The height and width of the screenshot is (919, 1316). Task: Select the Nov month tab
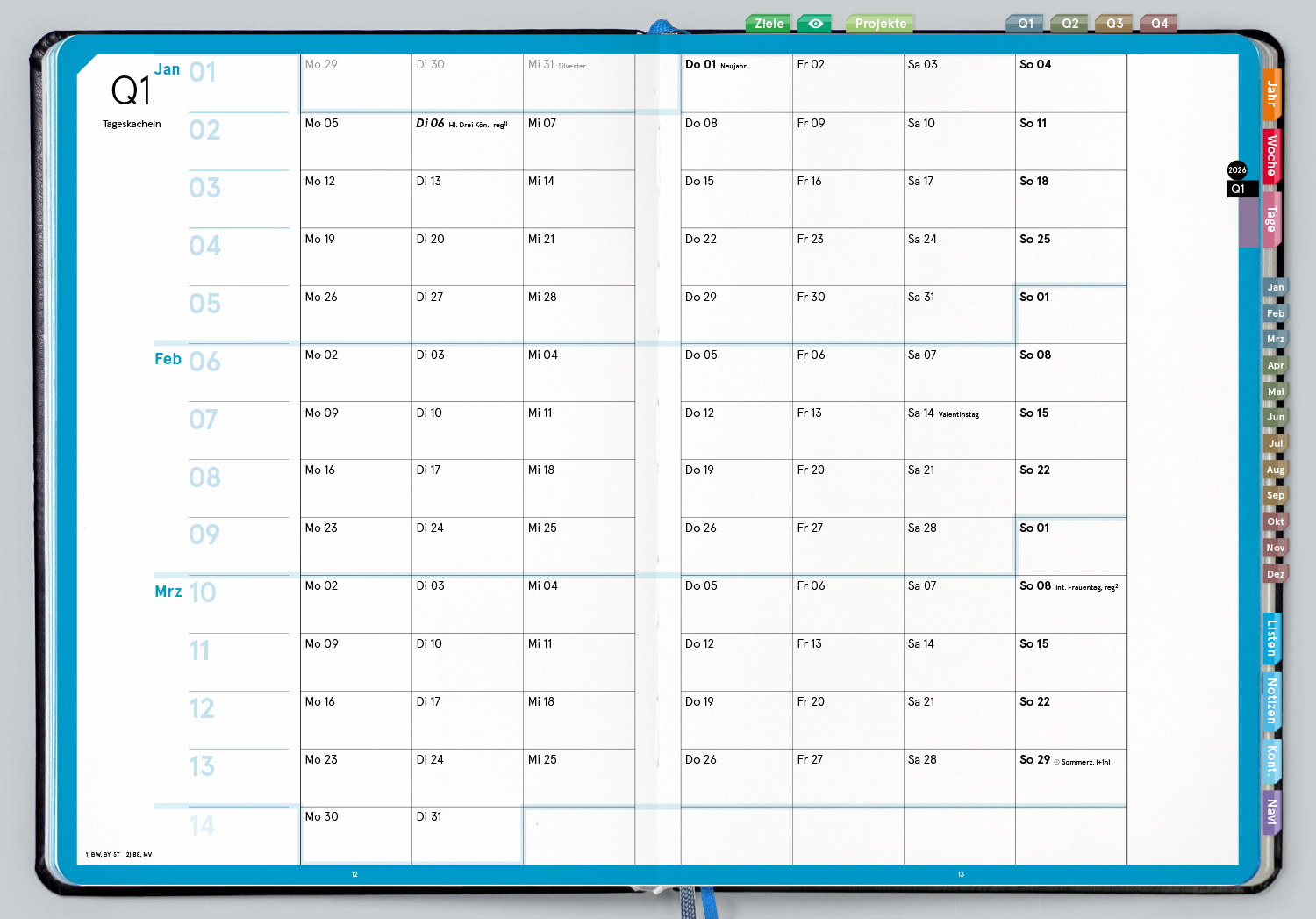[1276, 548]
